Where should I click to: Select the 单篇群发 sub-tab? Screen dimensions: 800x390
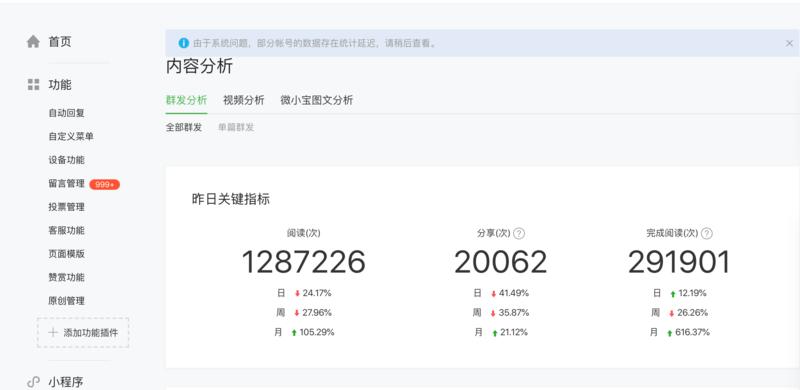(236, 128)
